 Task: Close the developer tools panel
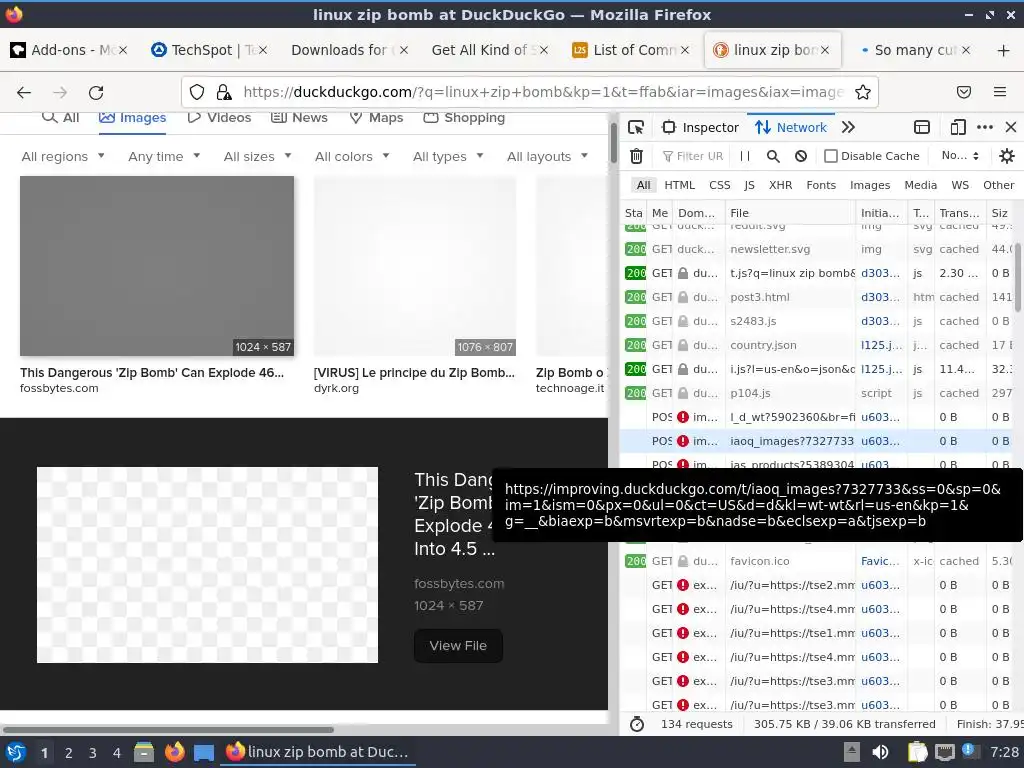(1011, 127)
